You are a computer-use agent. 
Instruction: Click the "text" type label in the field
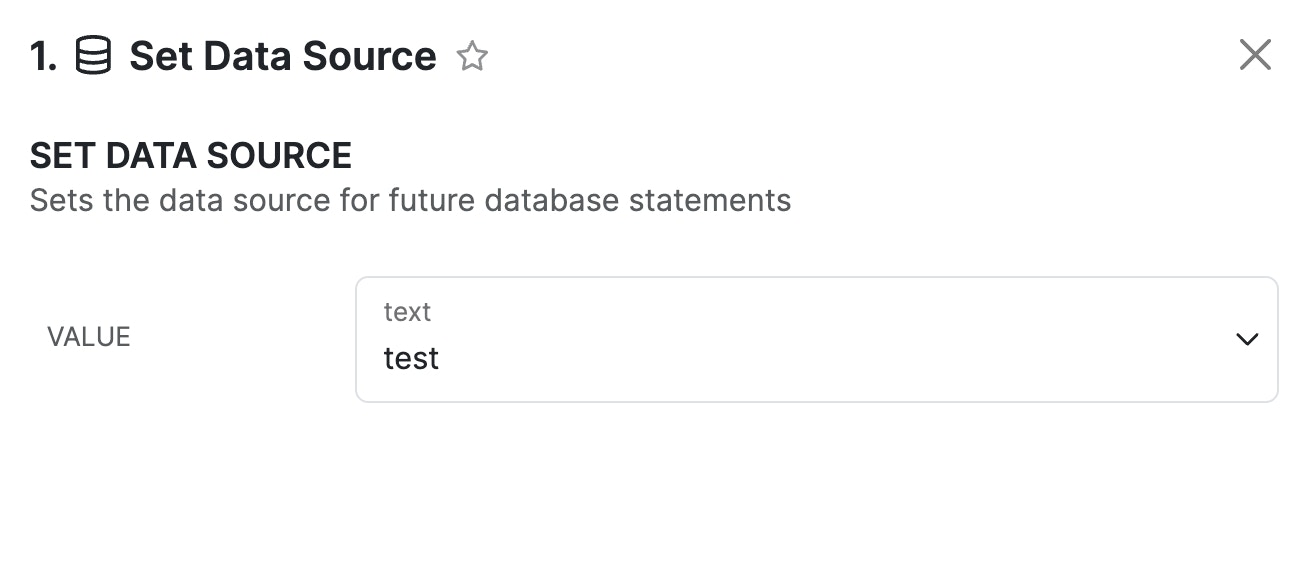click(x=407, y=312)
